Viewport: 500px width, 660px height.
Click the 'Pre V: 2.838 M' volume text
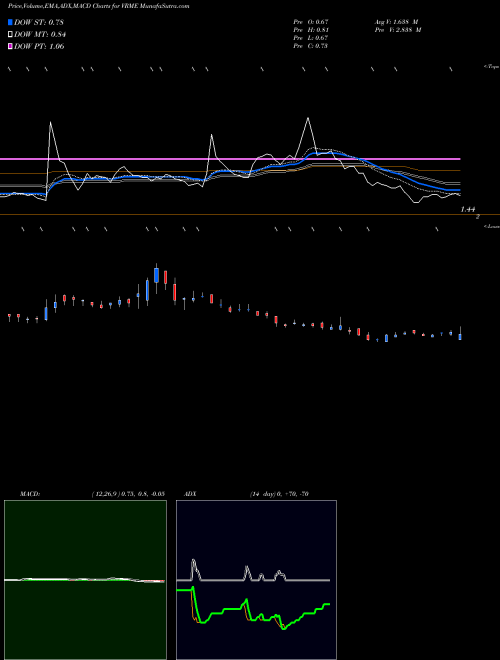(397, 30)
